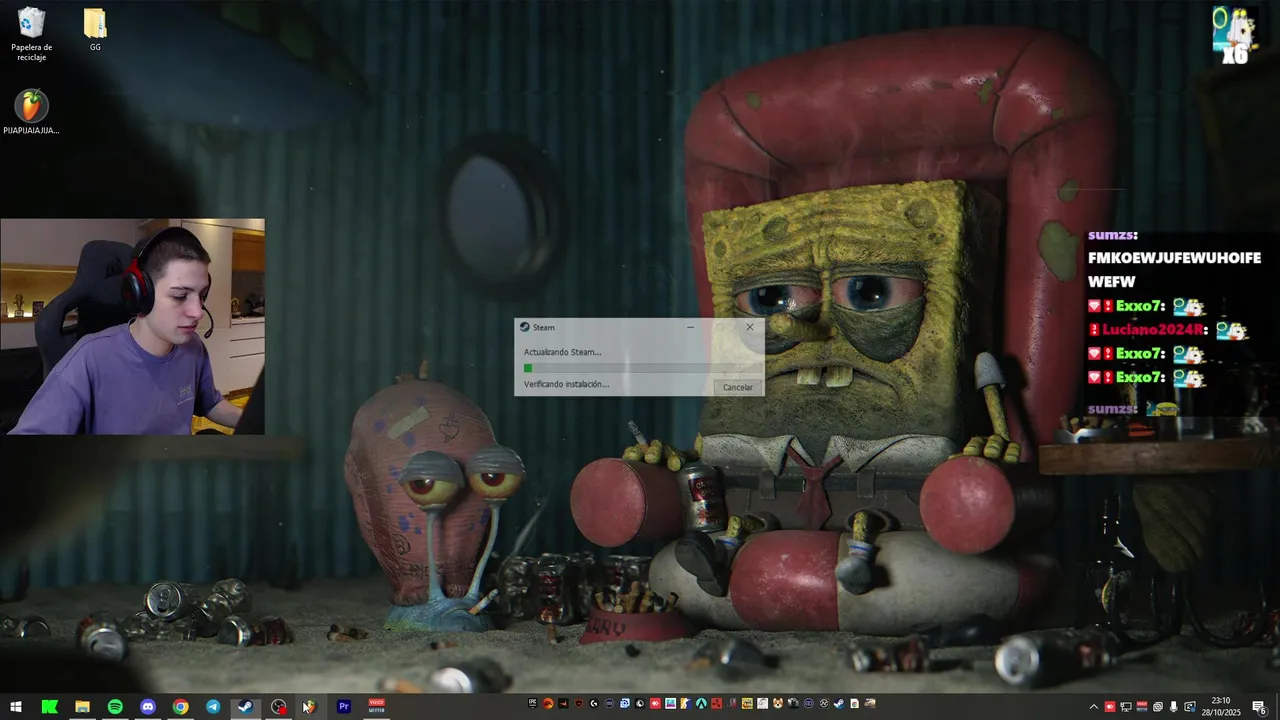Close the Steam updater window
The width and height of the screenshot is (1280, 720).
[x=749, y=327]
